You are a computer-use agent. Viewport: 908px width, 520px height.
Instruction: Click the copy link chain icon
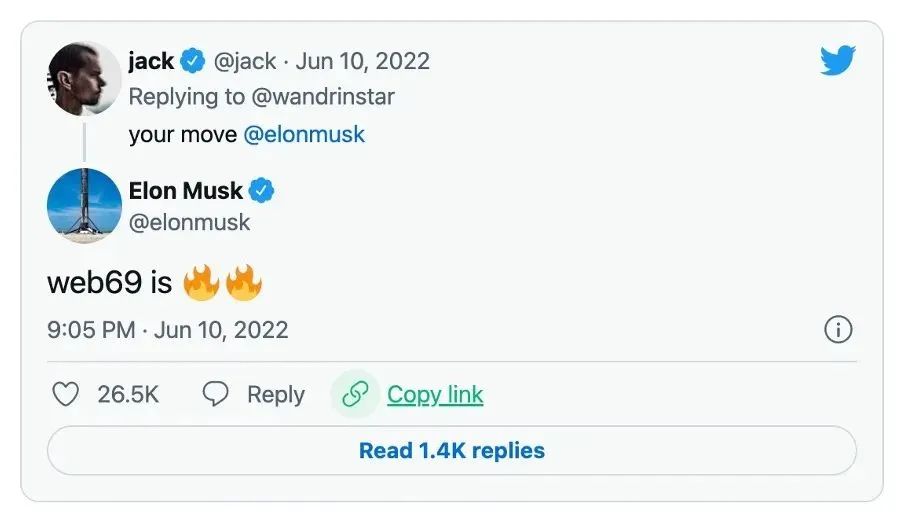click(355, 395)
